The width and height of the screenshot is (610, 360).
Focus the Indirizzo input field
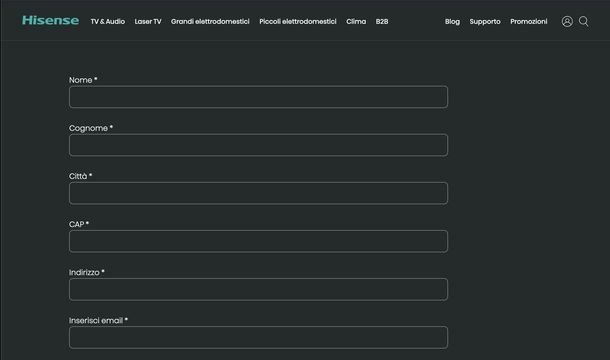(x=258, y=290)
